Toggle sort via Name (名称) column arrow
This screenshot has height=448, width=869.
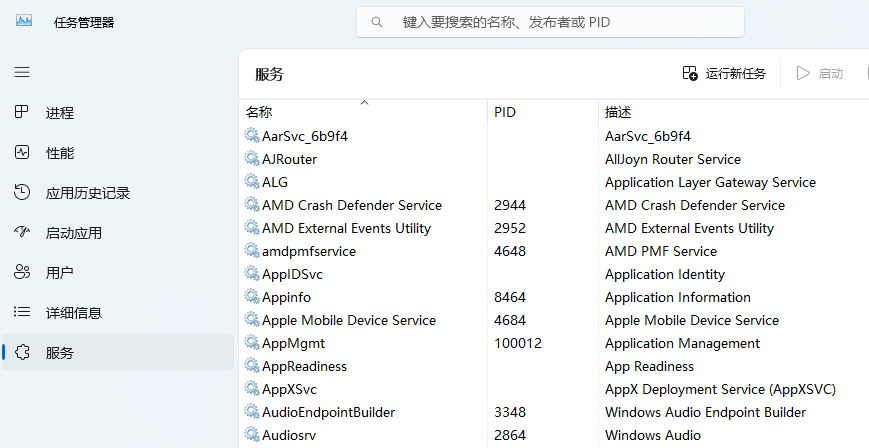(x=364, y=103)
